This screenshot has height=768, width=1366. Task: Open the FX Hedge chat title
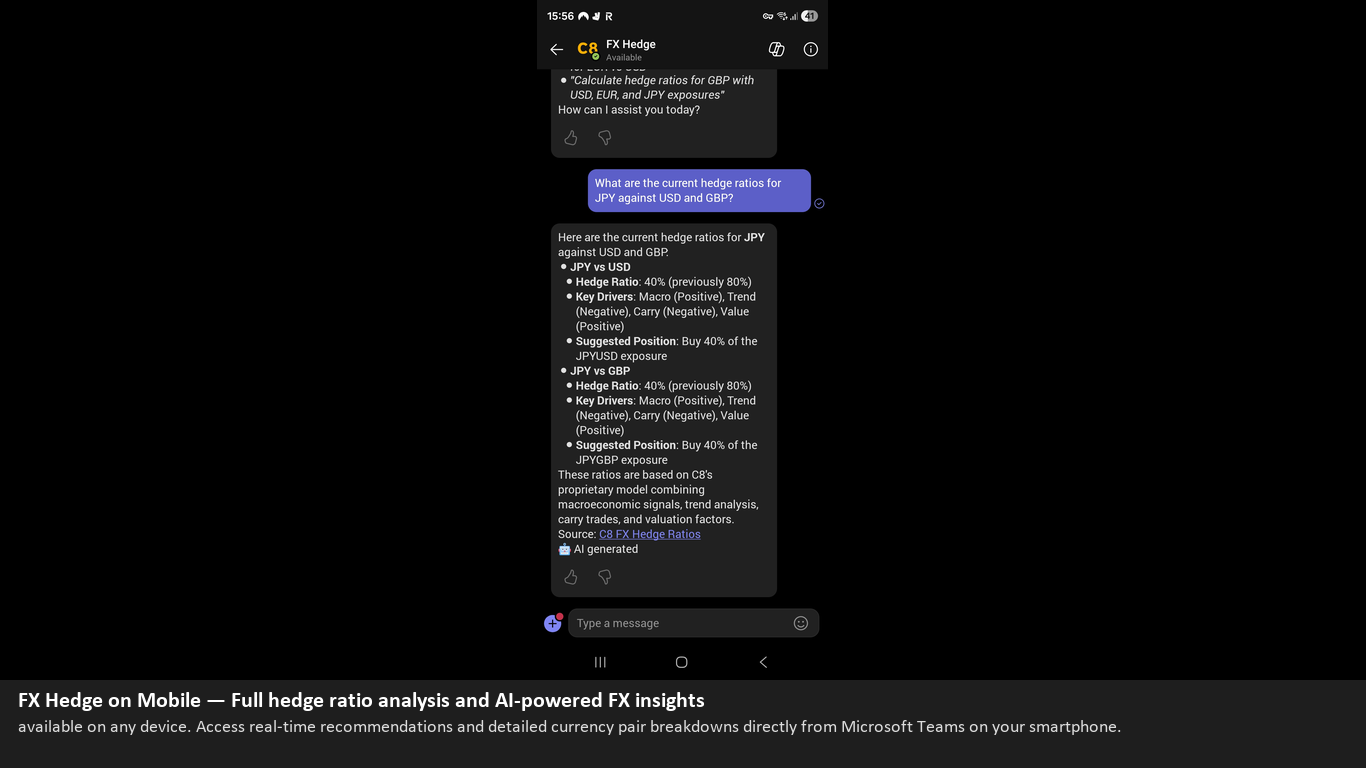pos(631,44)
